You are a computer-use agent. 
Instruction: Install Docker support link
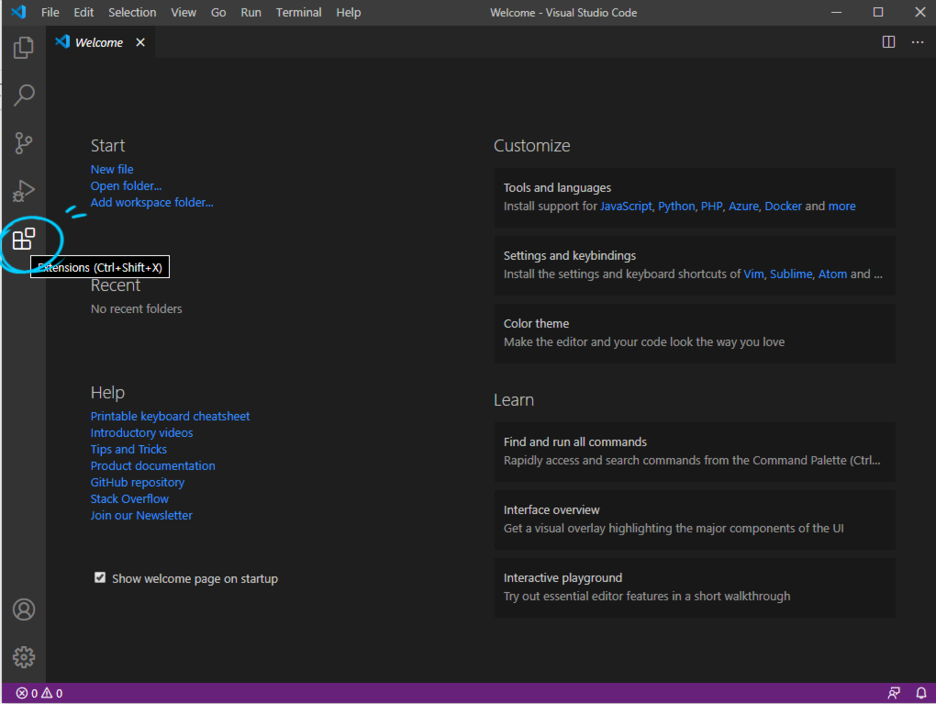click(x=783, y=206)
